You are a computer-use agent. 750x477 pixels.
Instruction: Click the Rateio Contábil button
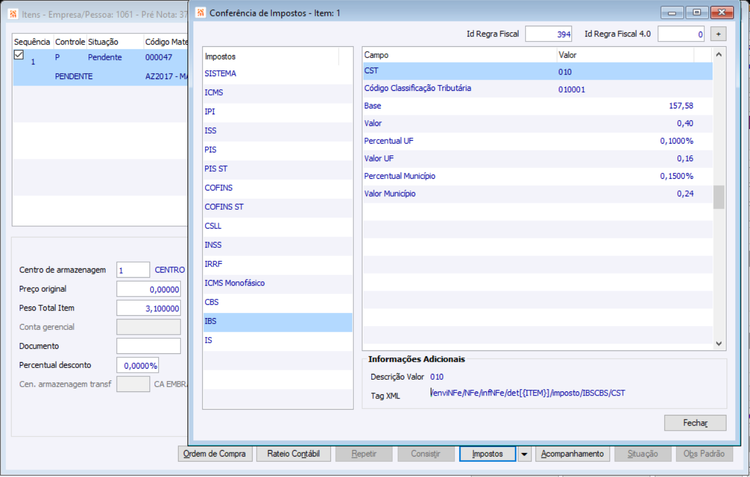pyautogui.click(x=293, y=454)
